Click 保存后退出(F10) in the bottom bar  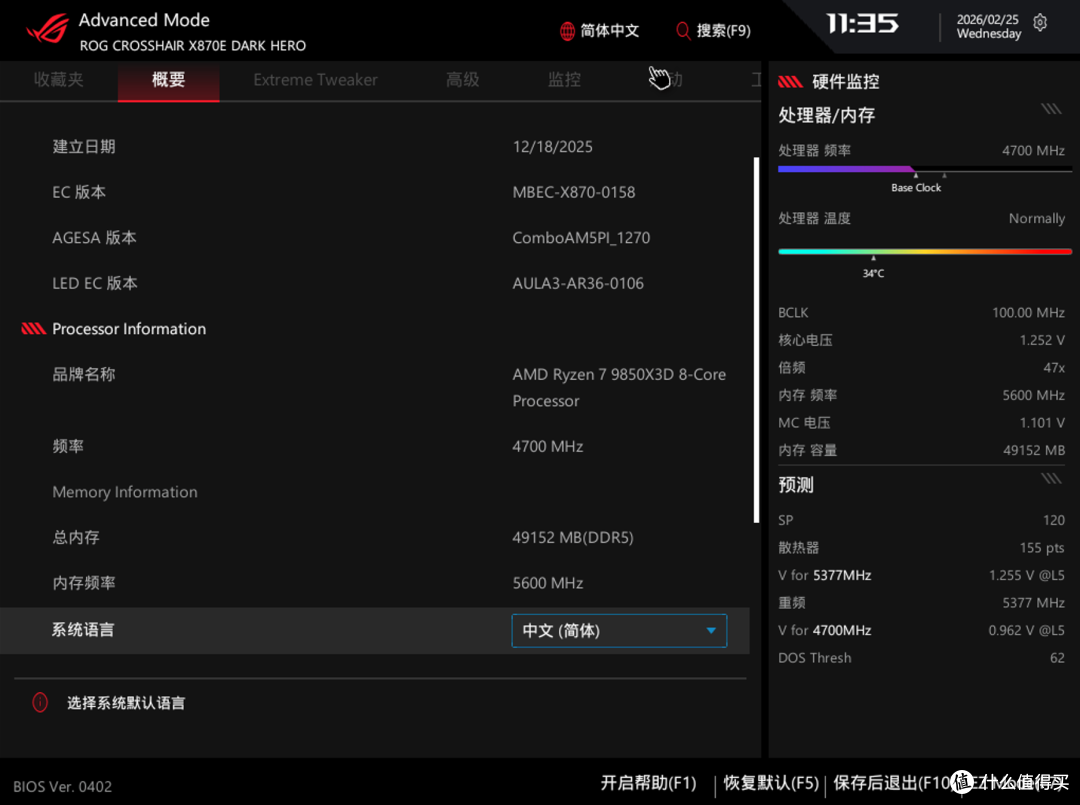point(892,783)
